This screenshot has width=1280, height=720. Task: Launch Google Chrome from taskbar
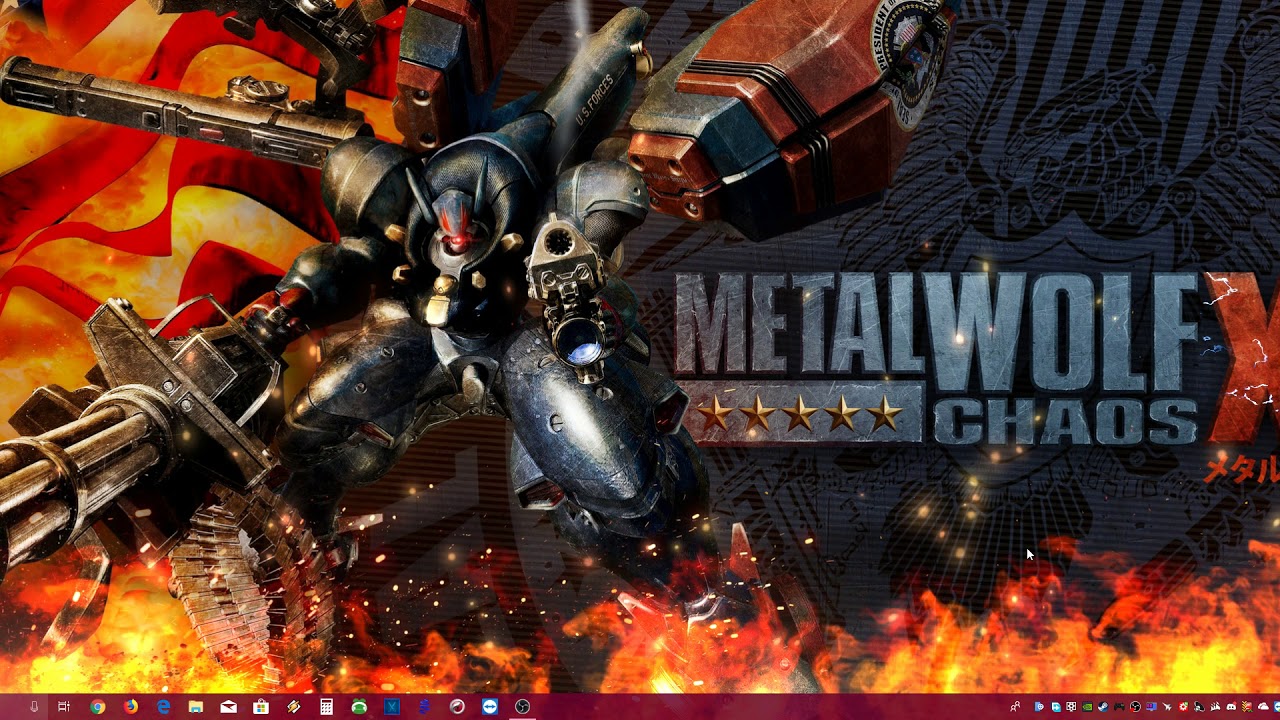pos(97,707)
